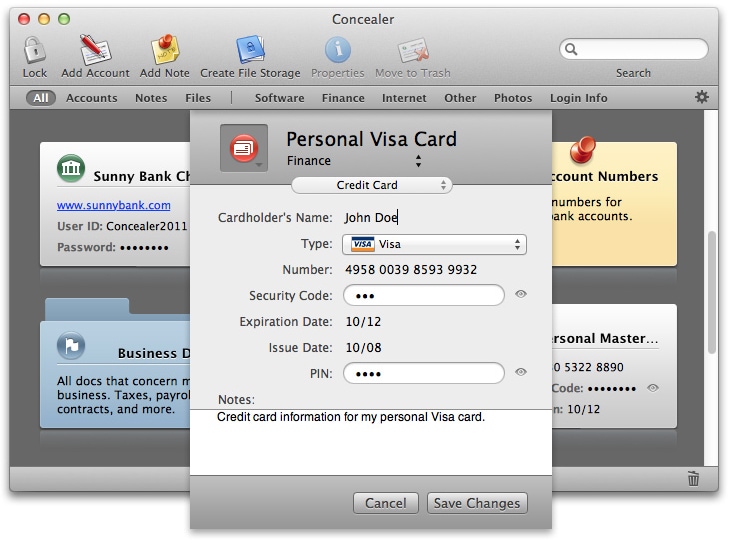The width and height of the screenshot is (730, 540).
Task: Click the Issue Date value 10/08
Action: tap(363, 348)
